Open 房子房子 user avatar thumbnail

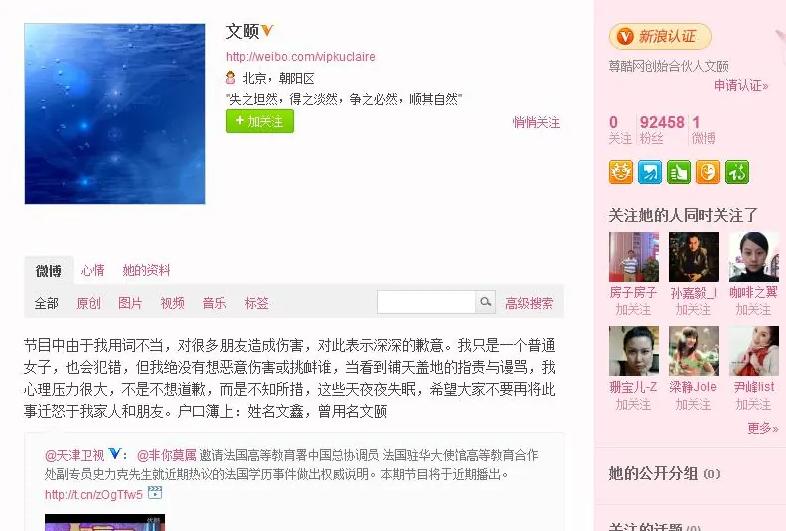click(x=634, y=257)
